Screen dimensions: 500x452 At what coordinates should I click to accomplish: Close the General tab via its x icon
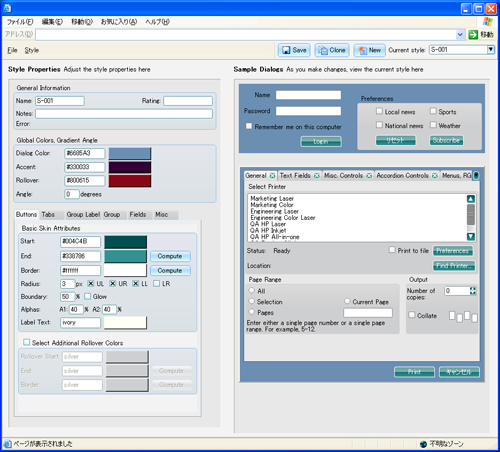click(x=272, y=176)
